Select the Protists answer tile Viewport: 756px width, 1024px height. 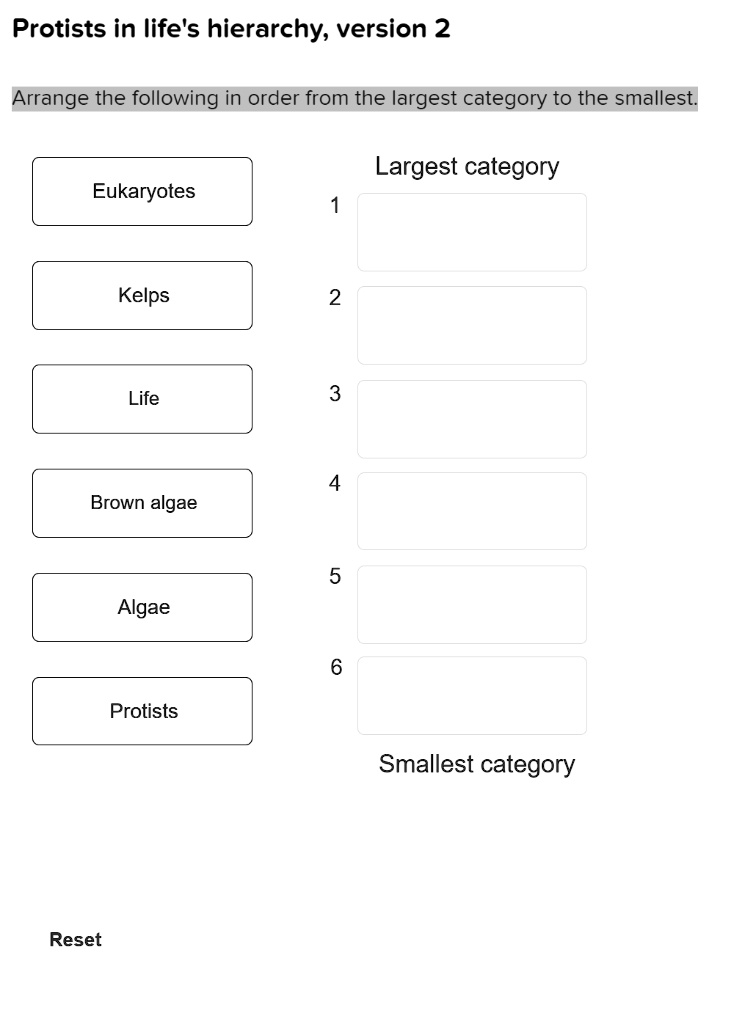click(142, 711)
